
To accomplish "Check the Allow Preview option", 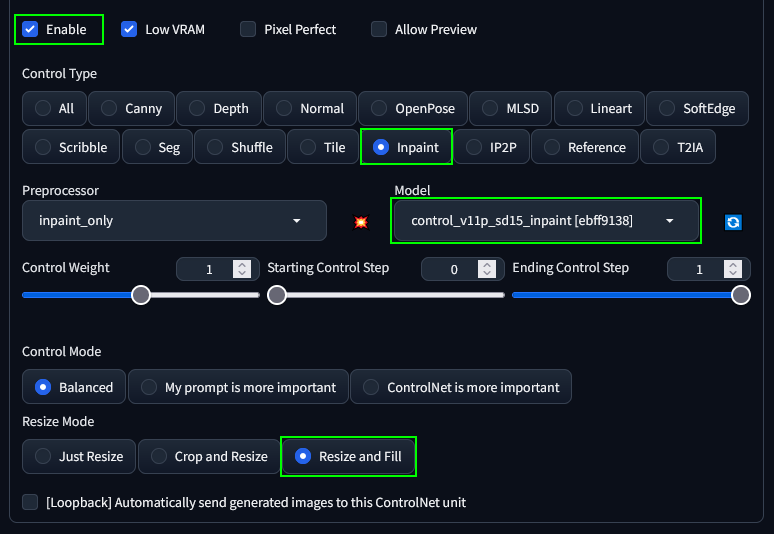I will (x=379, y=29).
